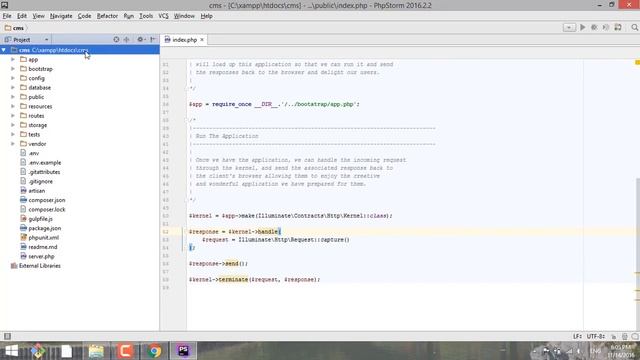Screen dimensions: 640x360
Task: Click the inspector status bar icon
Action: pos(624,336)
